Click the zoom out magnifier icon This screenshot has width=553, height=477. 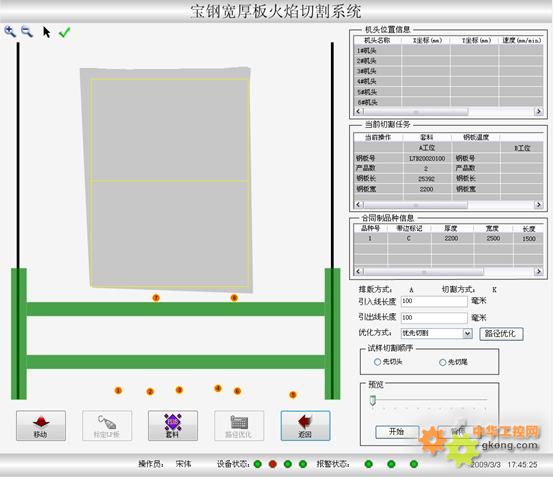[x=27, y=32]
